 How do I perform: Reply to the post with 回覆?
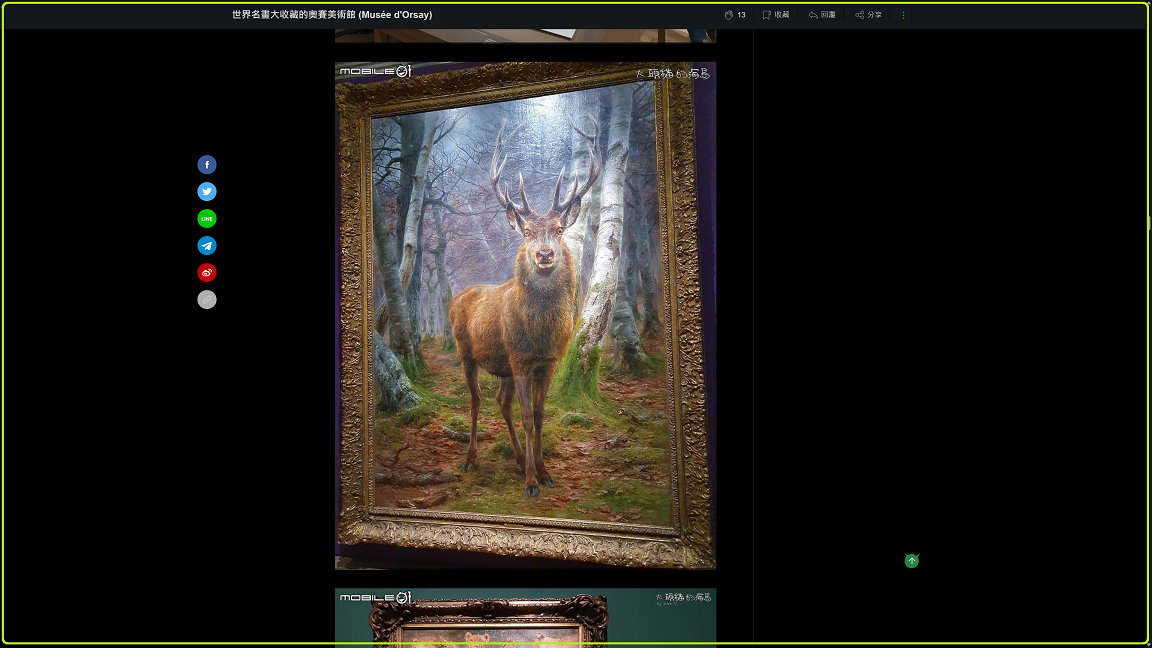coord(822,15)
